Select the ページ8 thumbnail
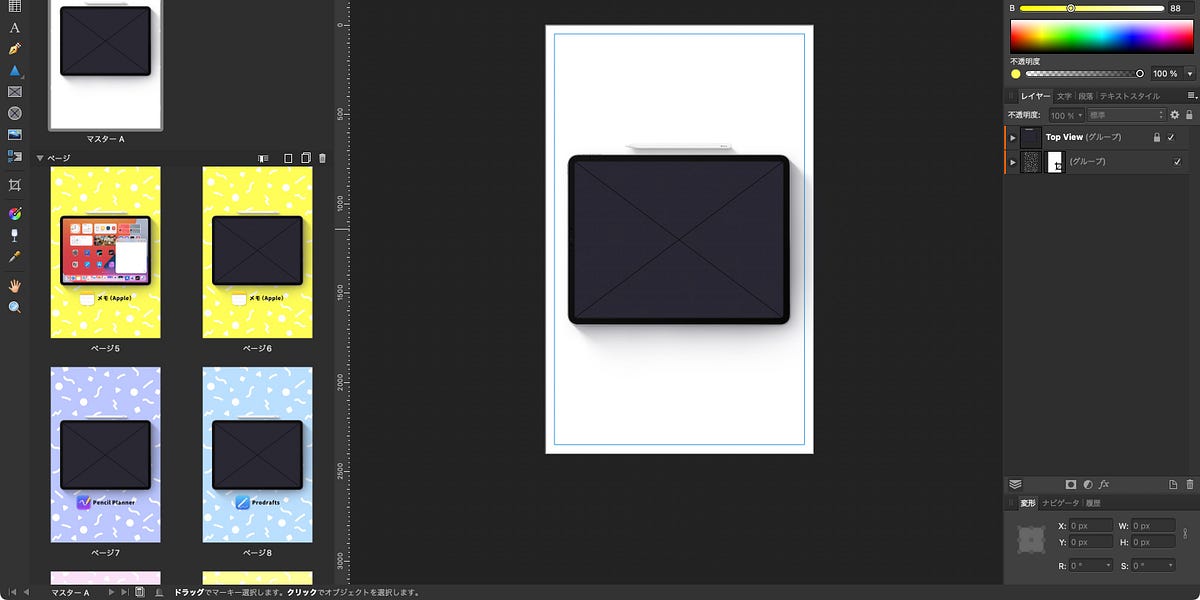This screenshot has height=600, width=1200. click(x=257, y=455)
